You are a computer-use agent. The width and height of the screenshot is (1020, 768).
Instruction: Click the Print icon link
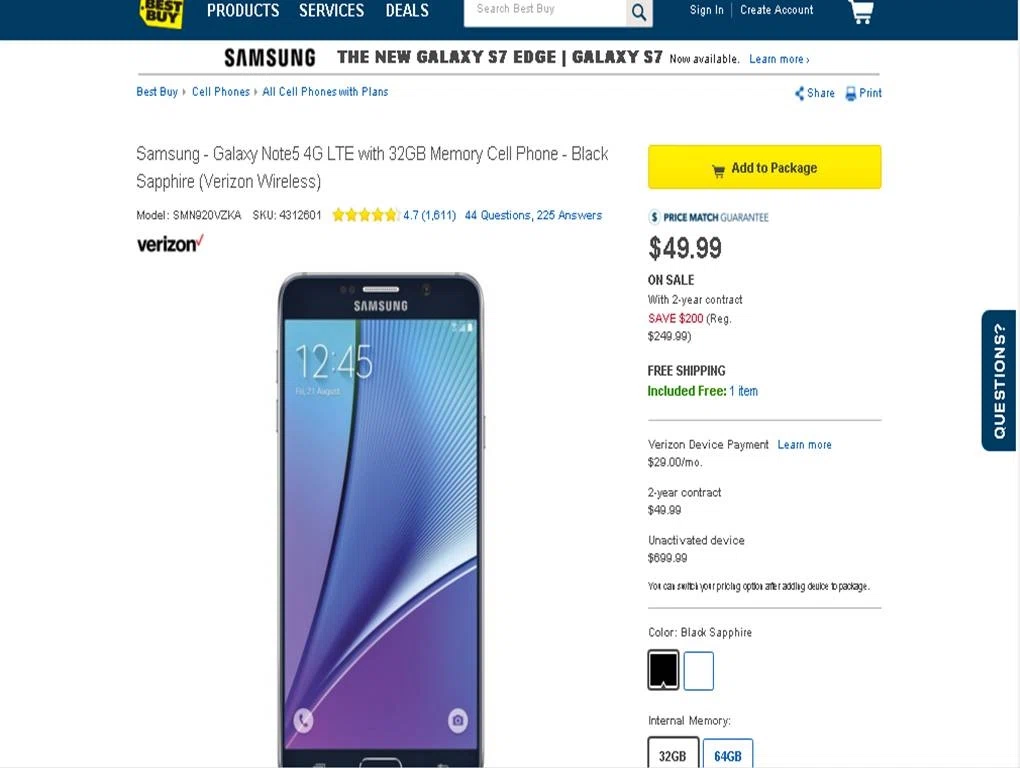coord(863,93)
